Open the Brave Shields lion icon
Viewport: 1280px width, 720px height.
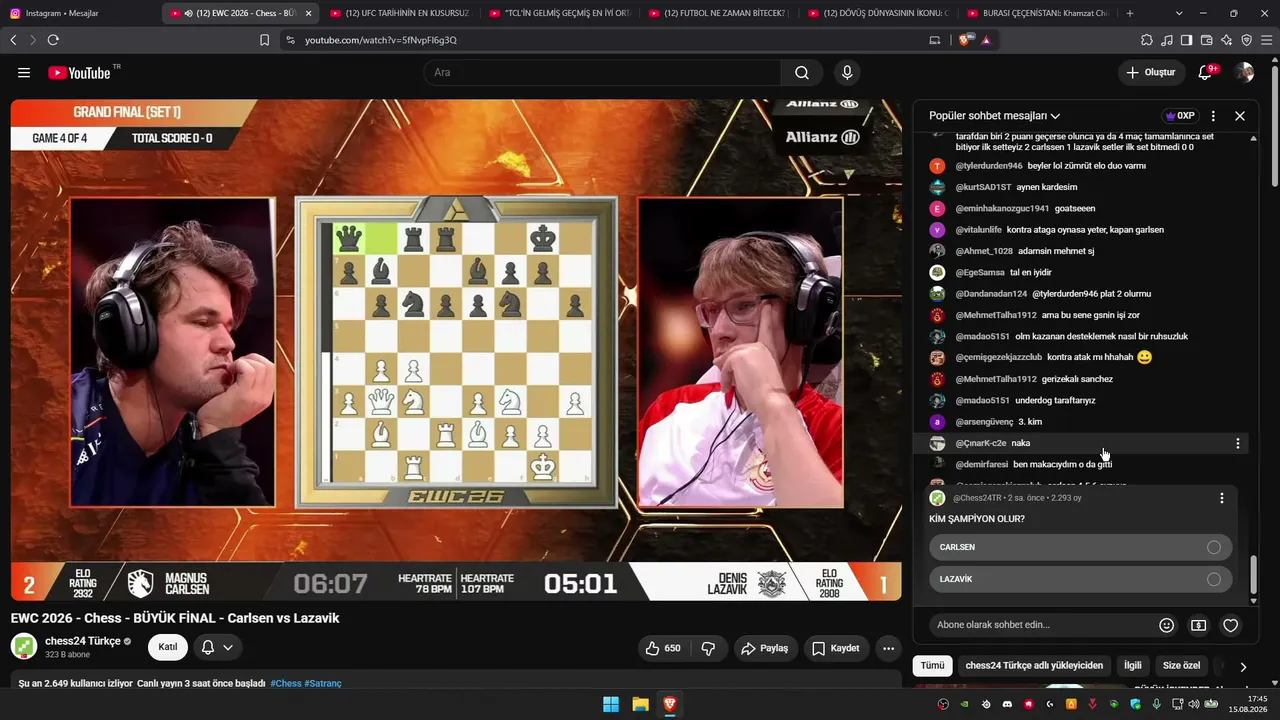(x=965, y=40)
